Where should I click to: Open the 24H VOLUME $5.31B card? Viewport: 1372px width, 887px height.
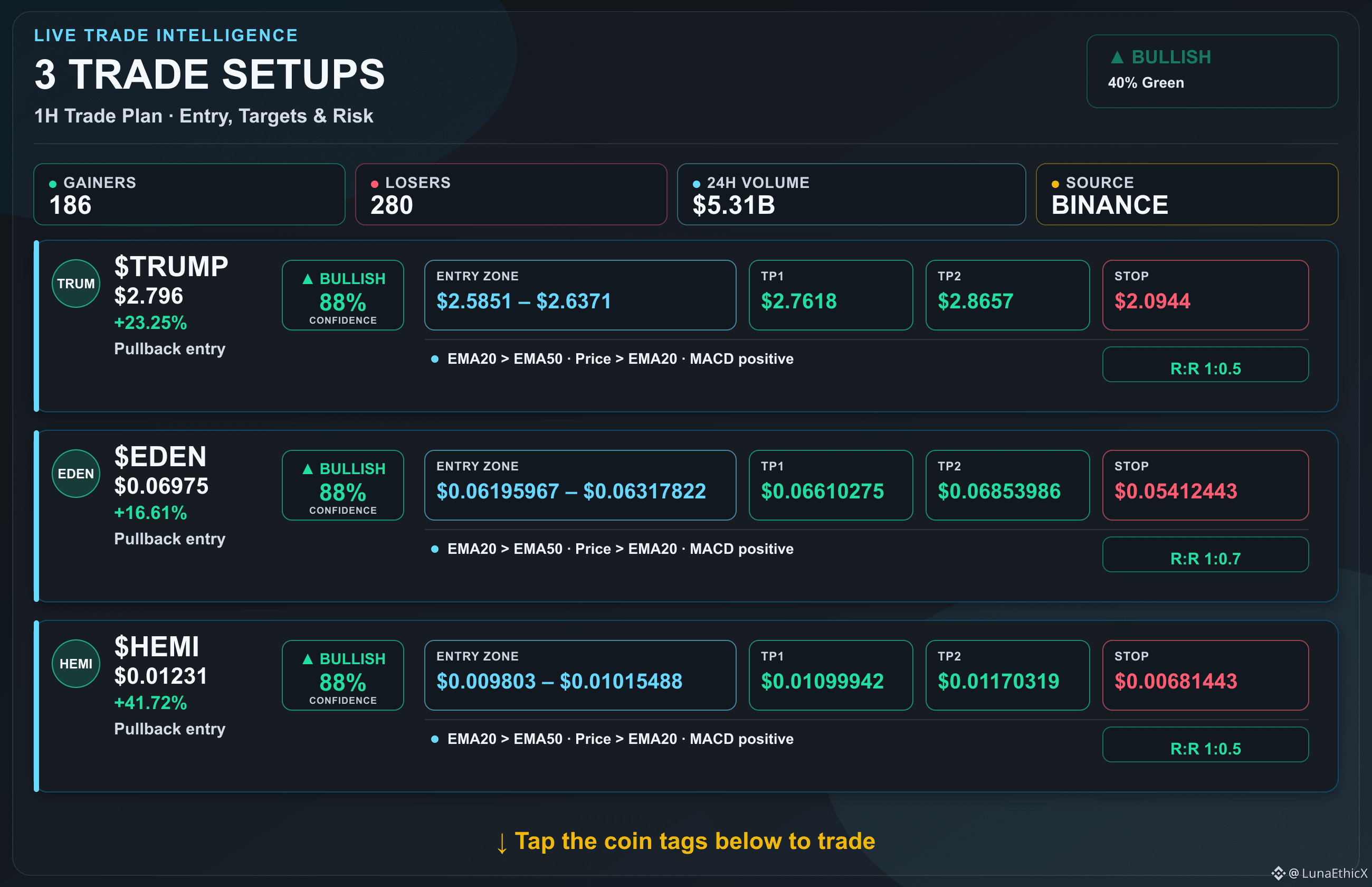pos(851,194)
